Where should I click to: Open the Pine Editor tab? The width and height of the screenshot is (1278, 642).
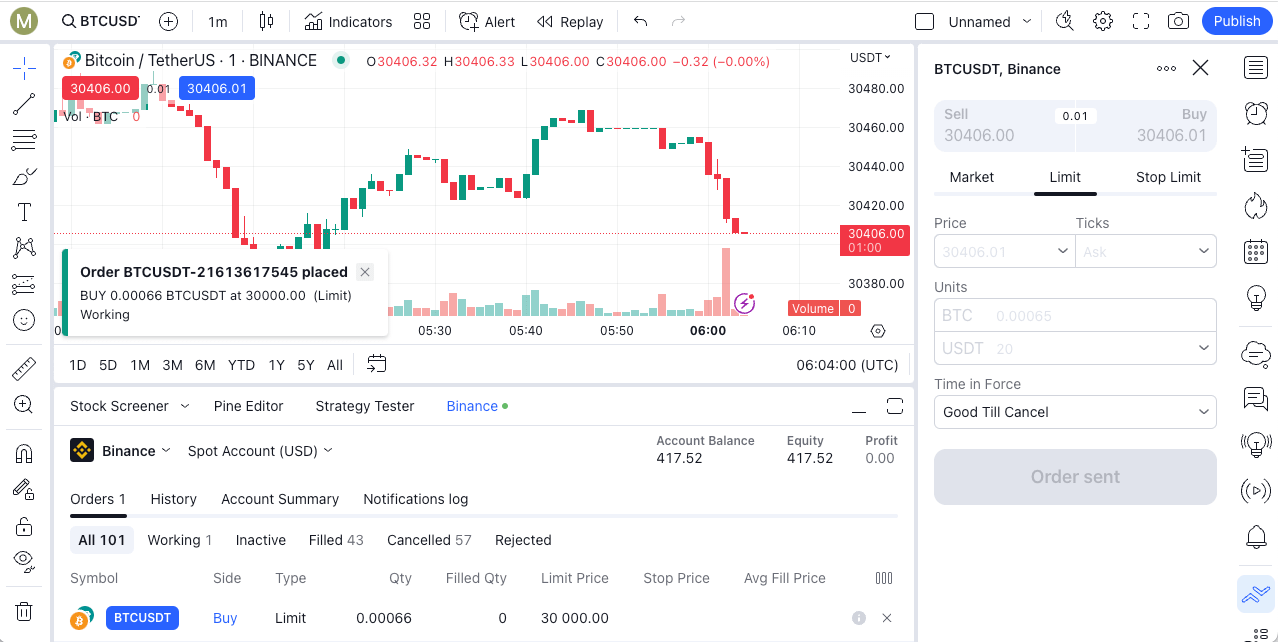[x=248, y=406]
